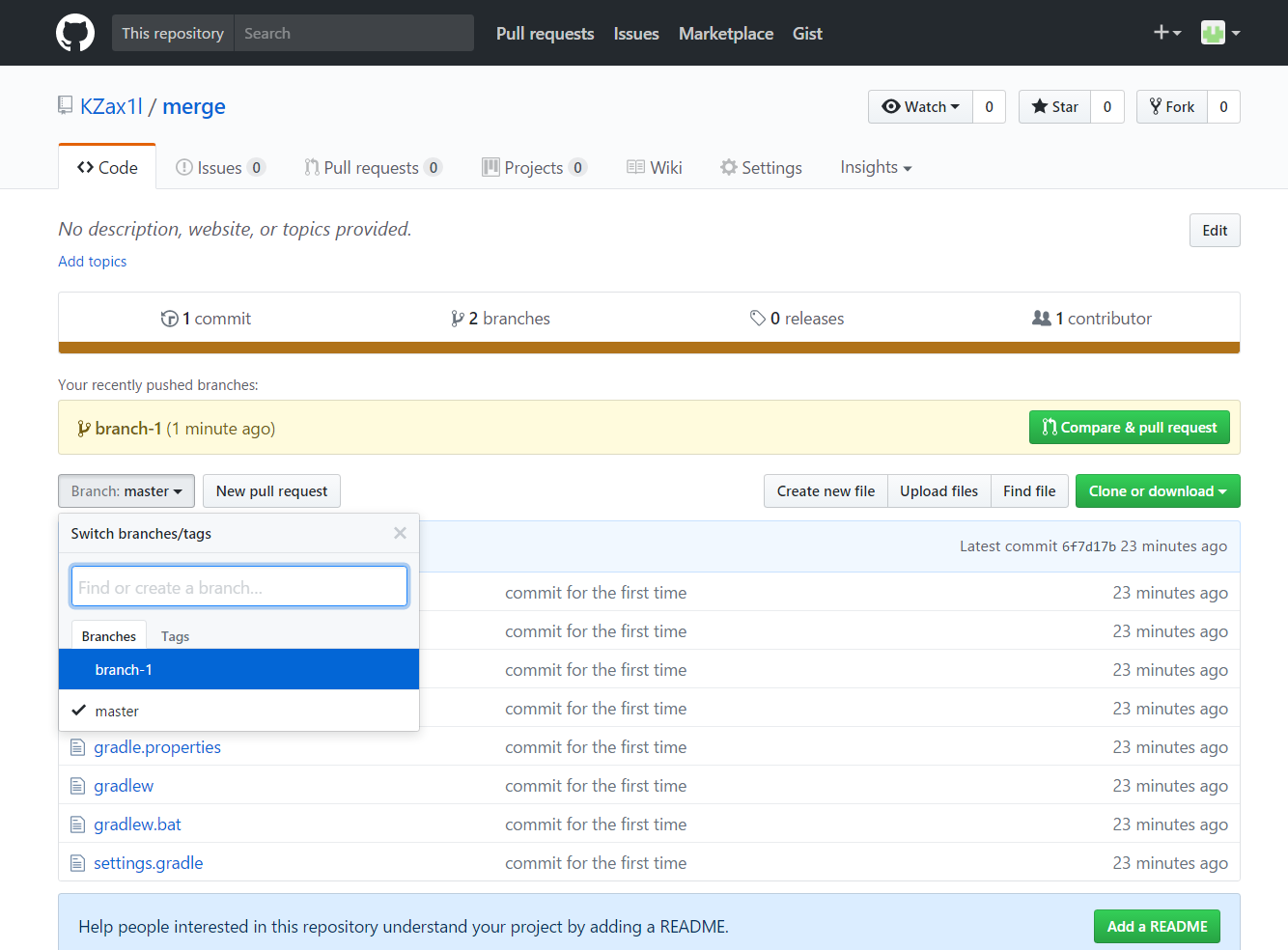Screen dimensions: 1288x950
Task: Click the pull request icon in the Pull requests tab
Action: [312, 167]
